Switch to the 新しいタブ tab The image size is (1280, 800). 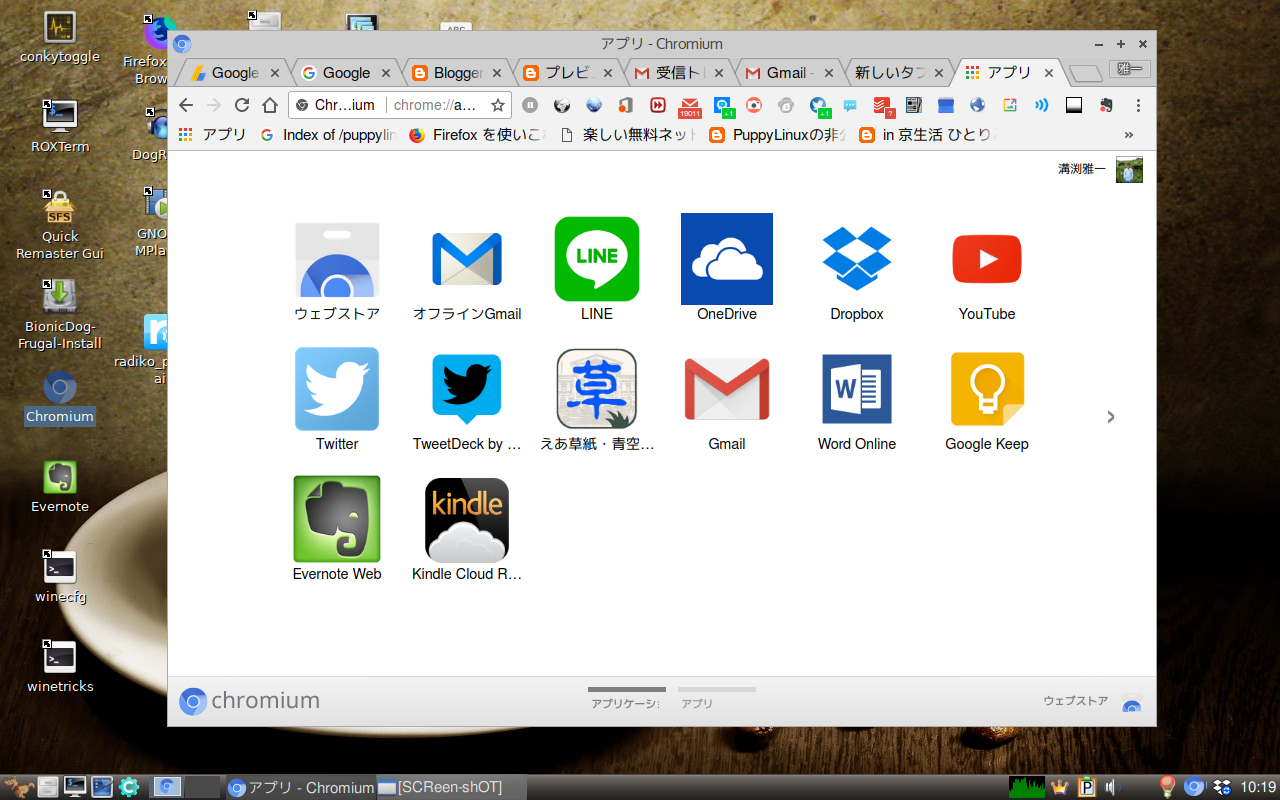(898, 73)
